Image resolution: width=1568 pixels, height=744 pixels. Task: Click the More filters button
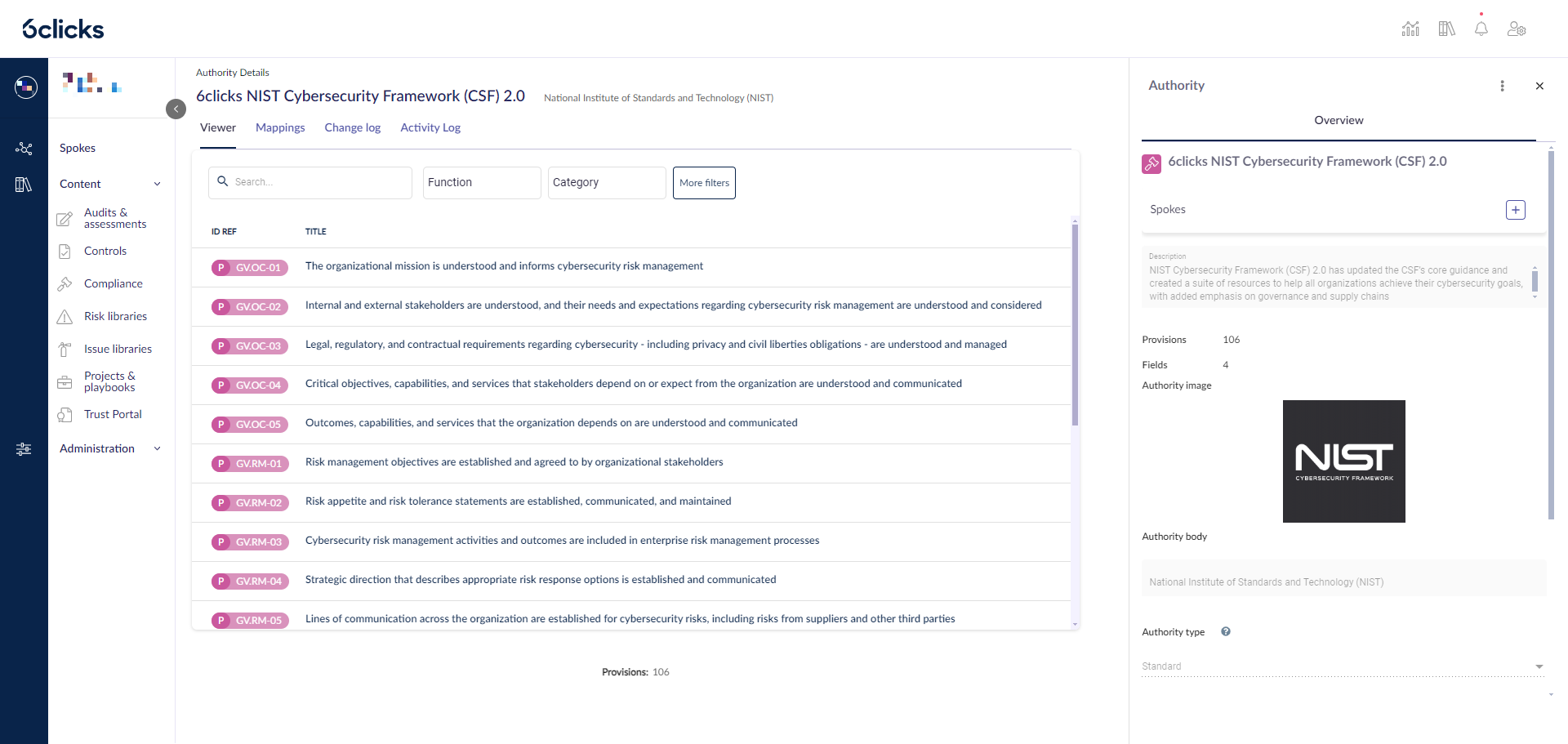point(704,183)
